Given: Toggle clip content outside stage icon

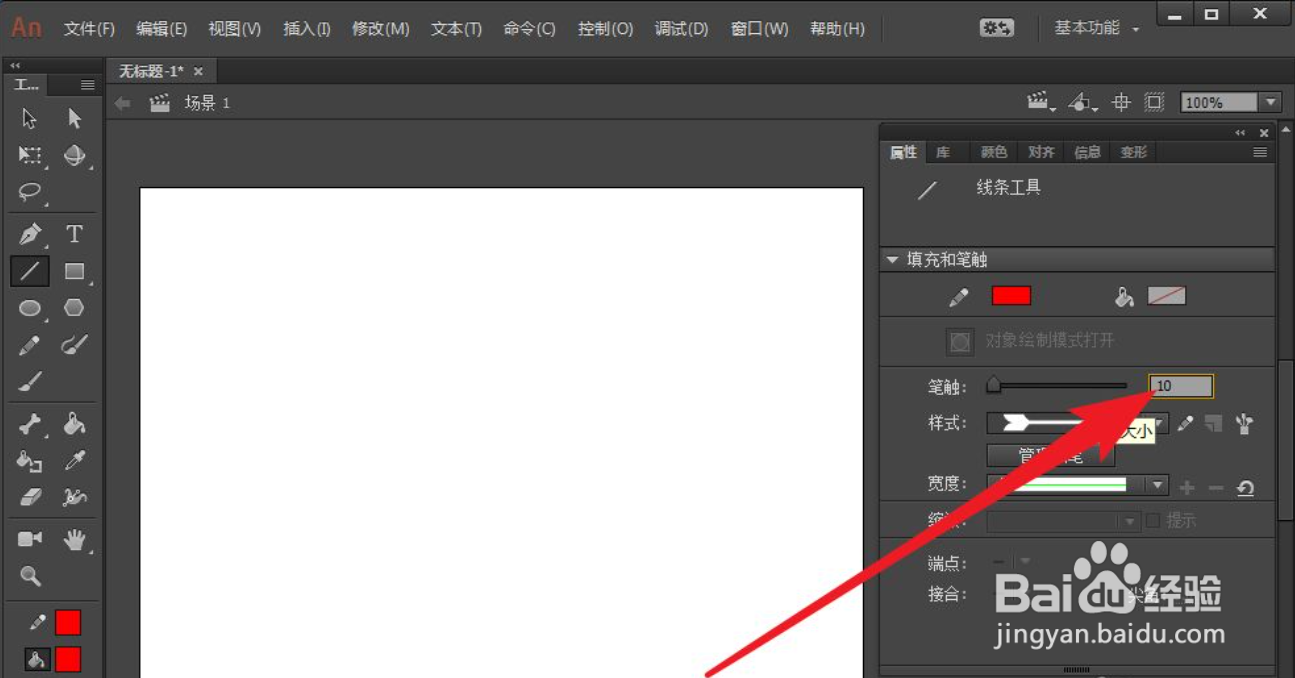Looking at the screenshot, I should coord(1154,102).
